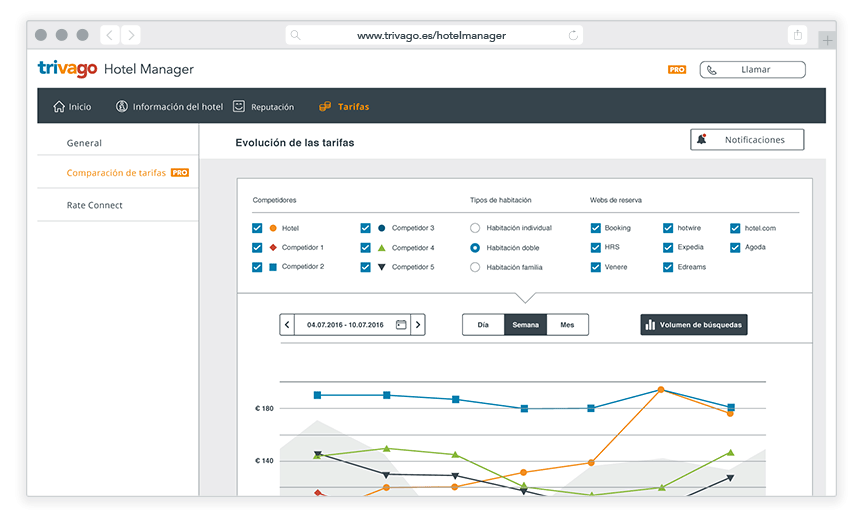Click the PRO badge in header
The height and width of the screenshot is (518, 864).
pos(677,69)
